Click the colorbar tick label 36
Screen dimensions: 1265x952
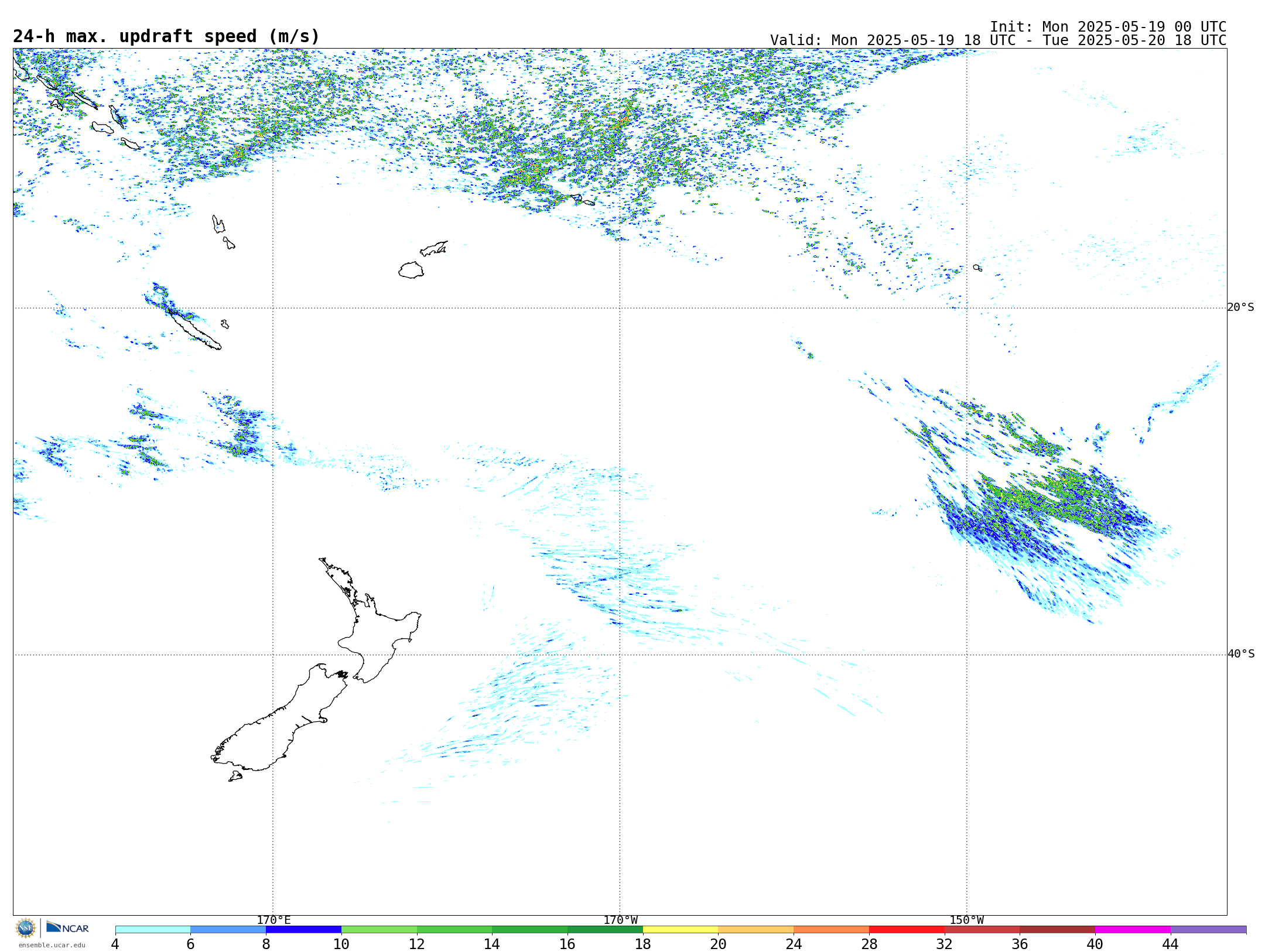click(x=1020, y=944)
